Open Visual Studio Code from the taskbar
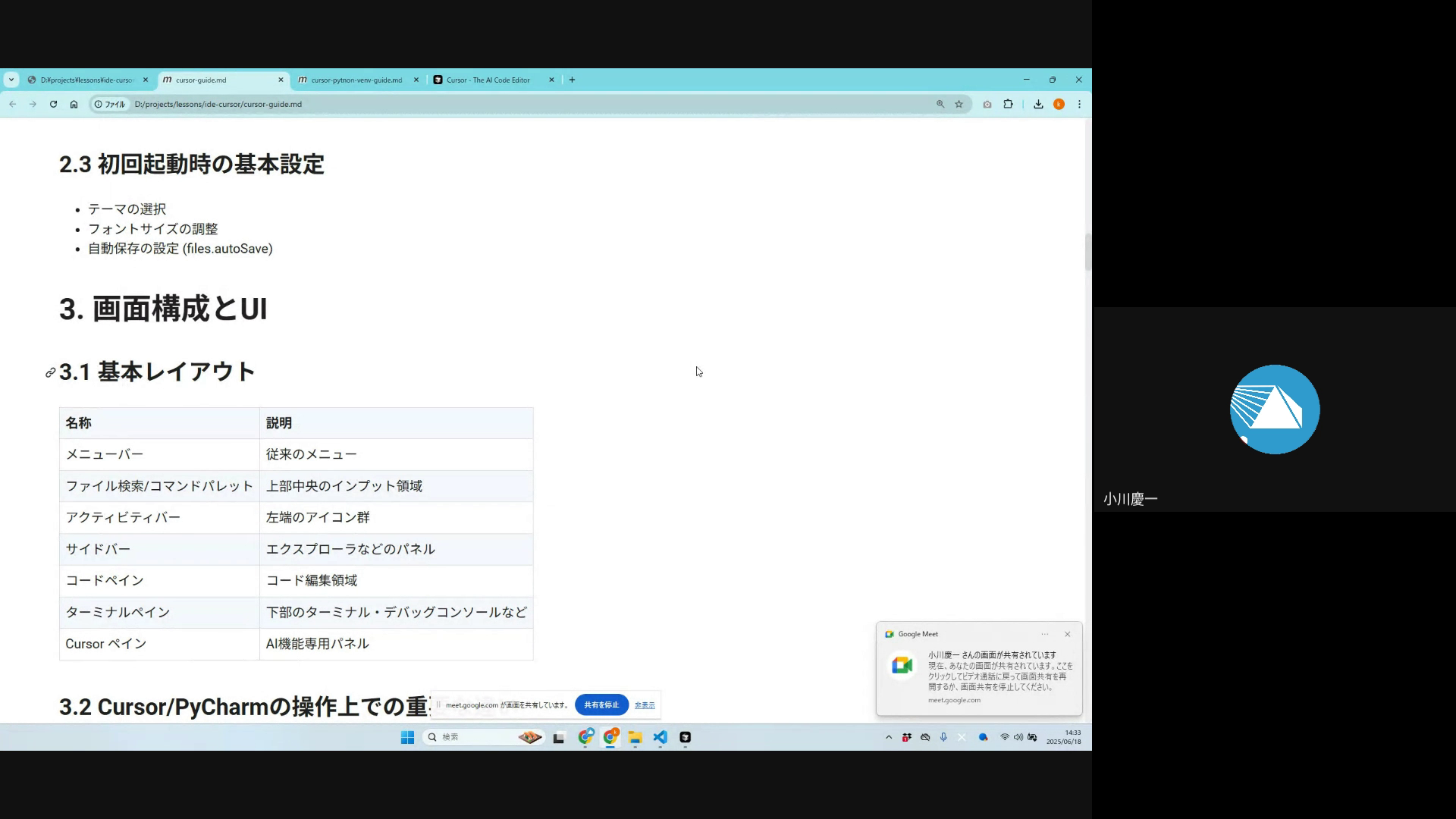Viewport: 1456px width, 819px height. coord(660,737)
